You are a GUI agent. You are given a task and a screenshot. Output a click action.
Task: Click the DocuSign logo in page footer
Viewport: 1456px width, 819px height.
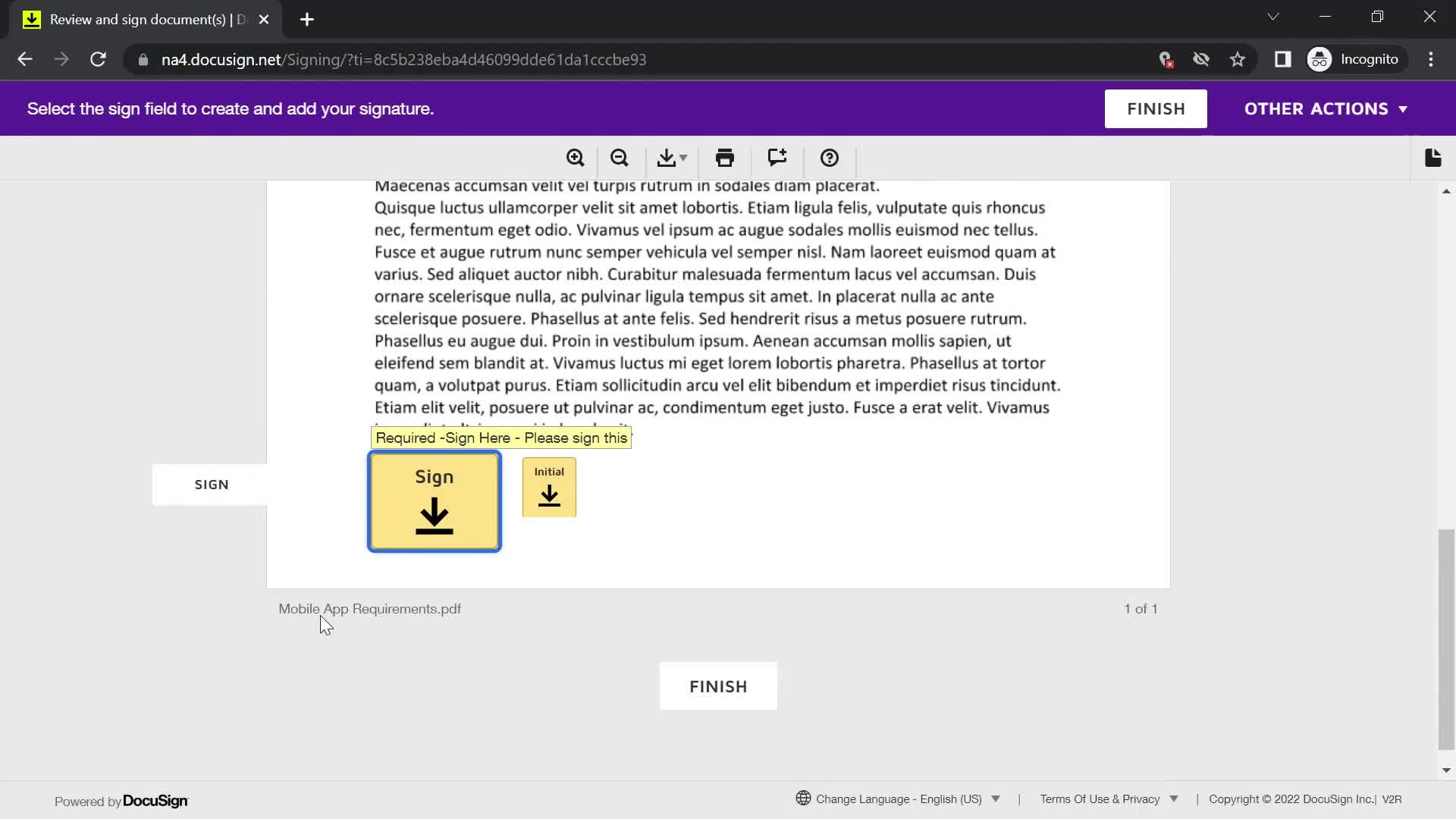[x=155, y=800]
